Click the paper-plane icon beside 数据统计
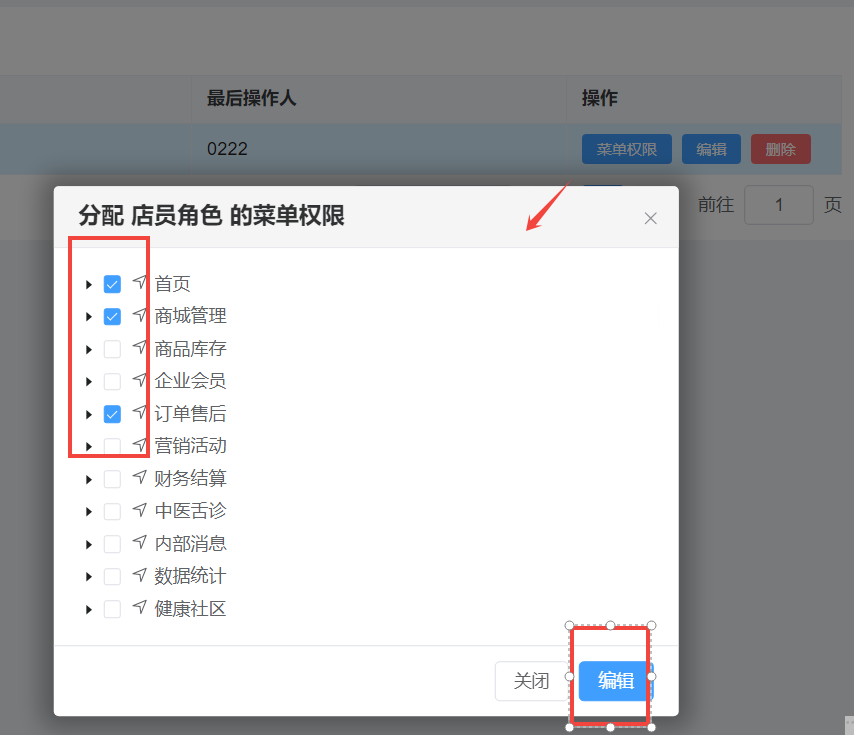Image resolution: width=854 pixels, height=735 pixels. (x=140, y=575)
